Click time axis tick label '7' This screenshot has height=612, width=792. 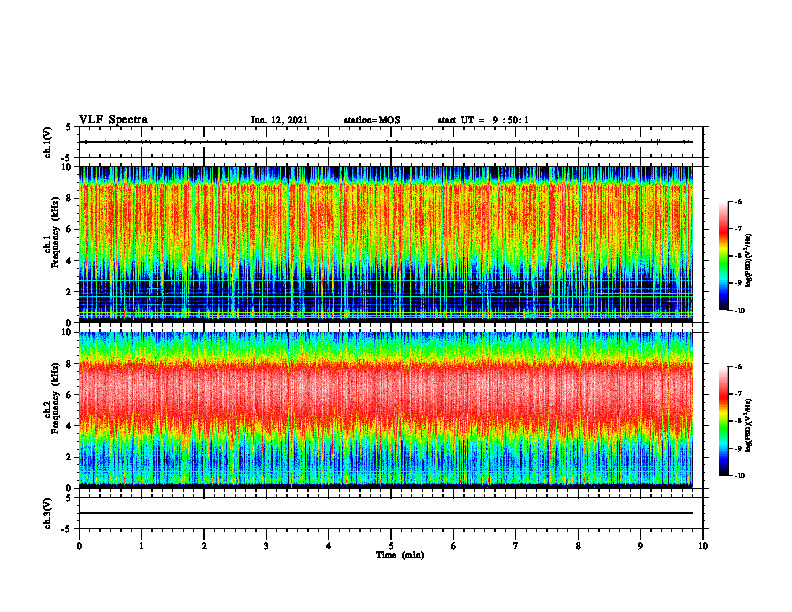pos(516,546)
